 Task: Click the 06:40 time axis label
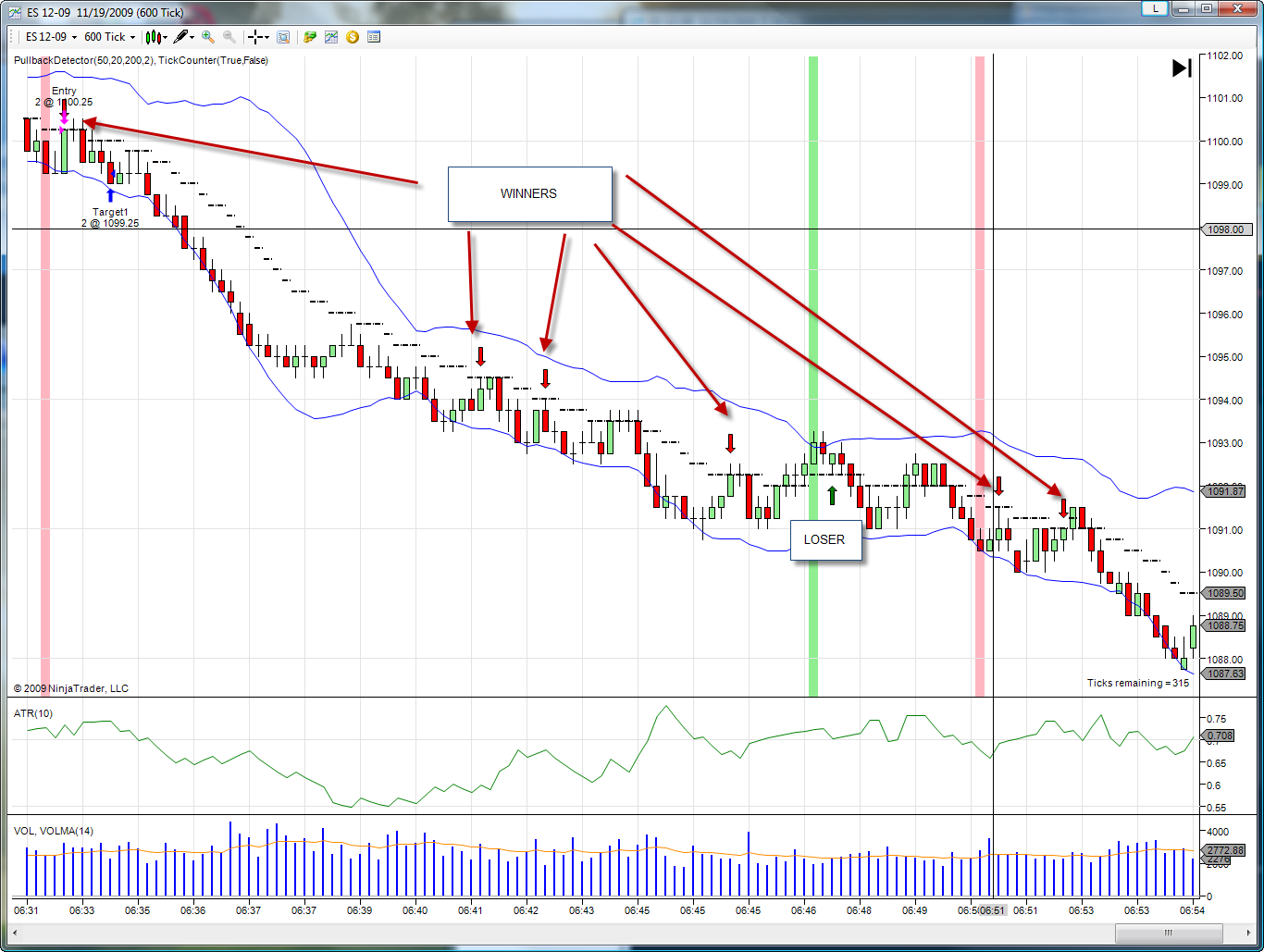pos(415,911)
